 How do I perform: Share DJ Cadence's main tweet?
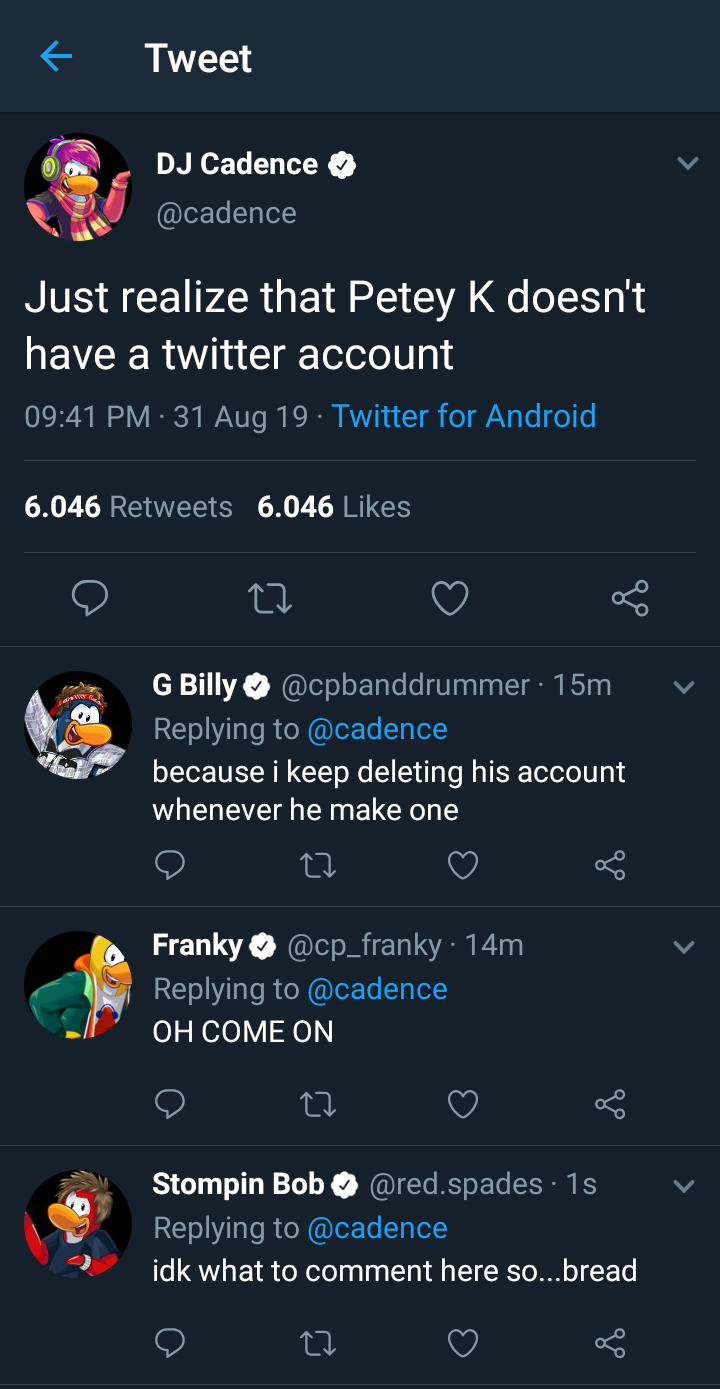coord(630,598)
